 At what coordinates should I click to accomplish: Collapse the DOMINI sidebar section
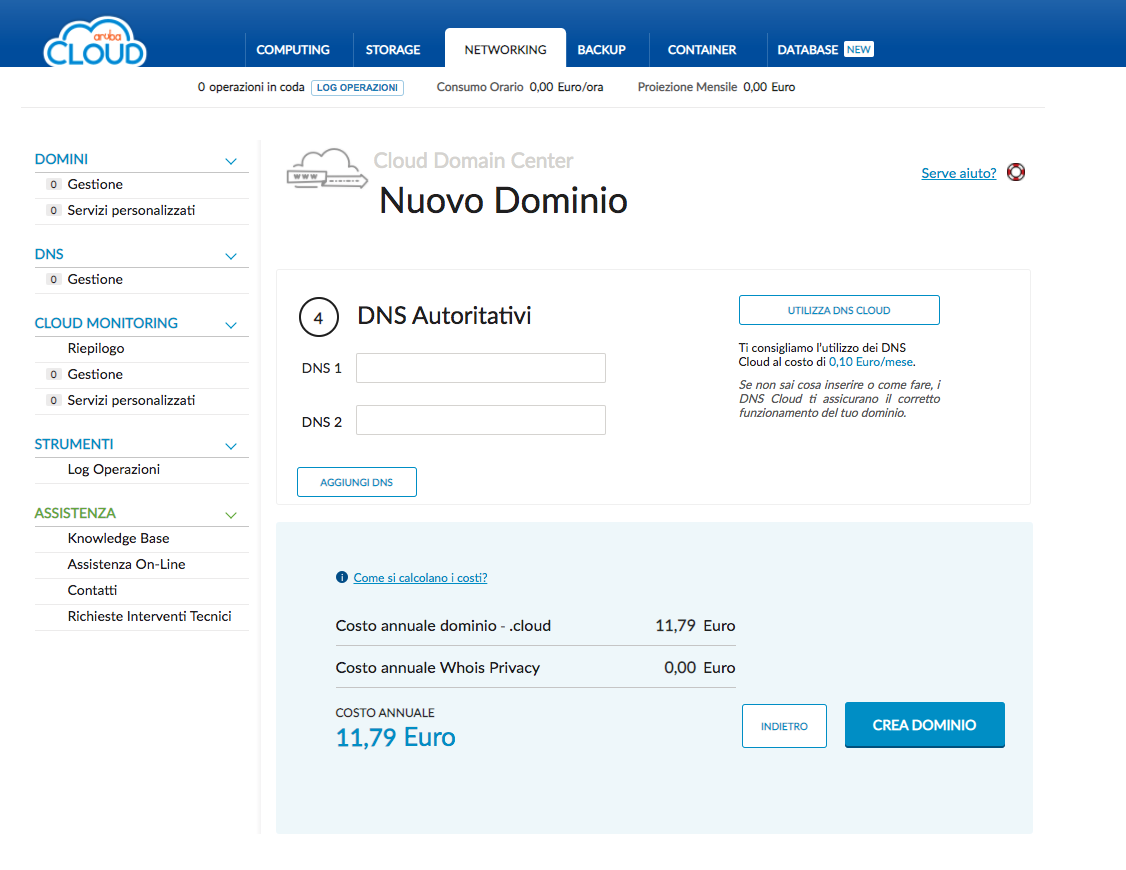click(x=231, y=160)
